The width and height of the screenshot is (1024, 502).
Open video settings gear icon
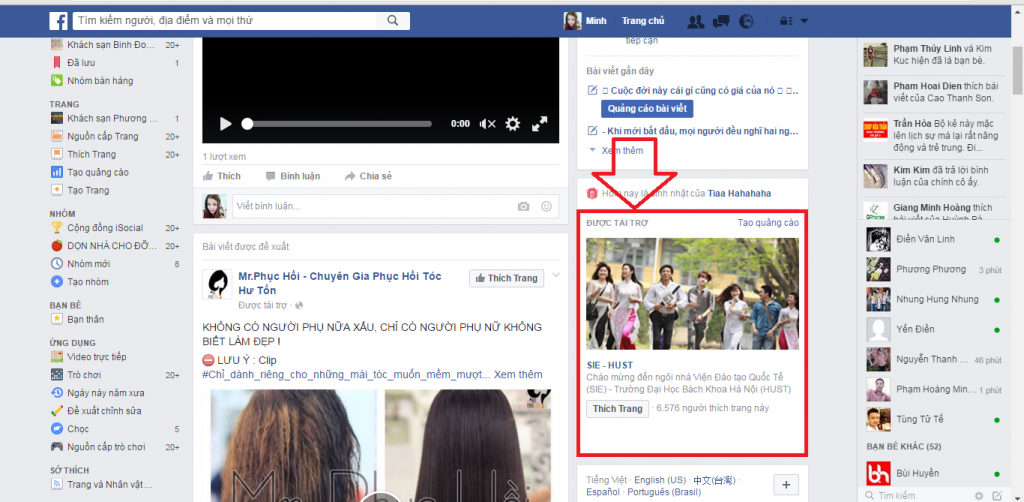pos(513,123)
